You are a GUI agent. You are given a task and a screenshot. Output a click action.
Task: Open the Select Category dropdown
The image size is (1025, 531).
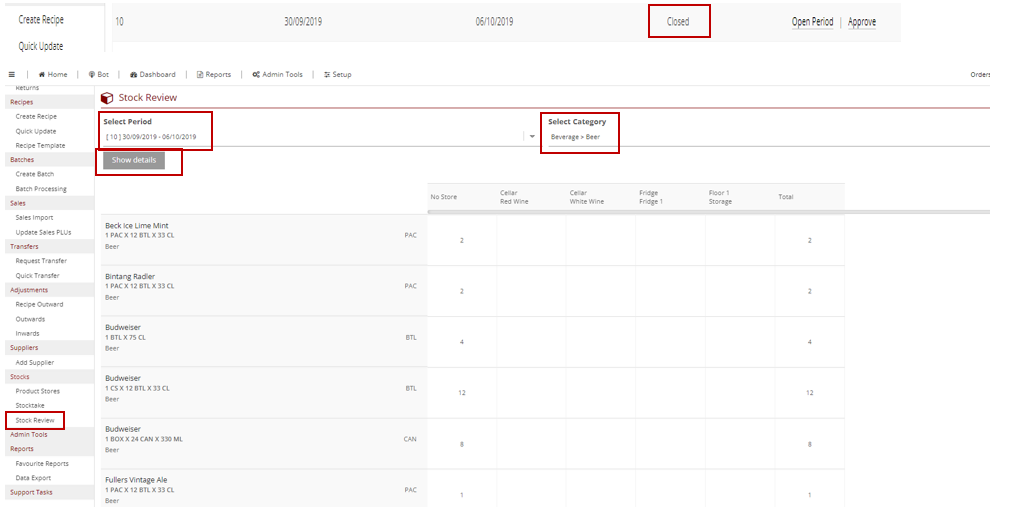pyautogui.click(x=580, y=137)
